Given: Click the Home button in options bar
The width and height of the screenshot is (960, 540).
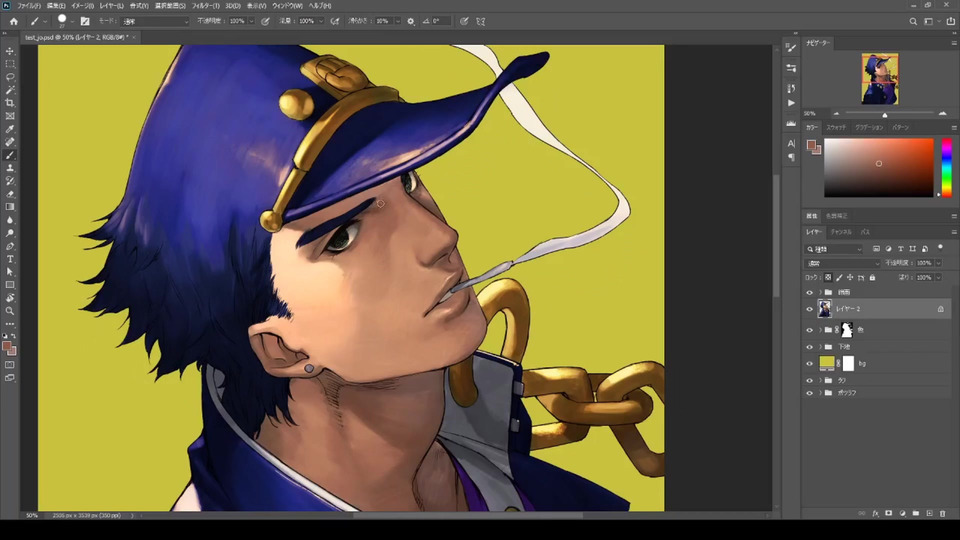Looking at the screenshot, I should coord(13,21).
